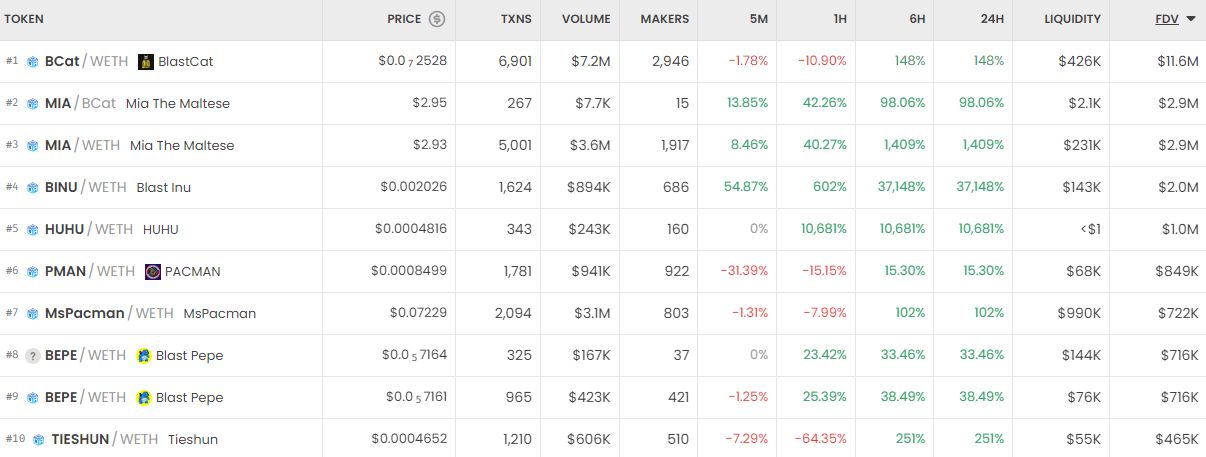The width and height of the screenshot is (1206, 457).
Task: Sort by the VOLUME column header
Action: point(586,19)
